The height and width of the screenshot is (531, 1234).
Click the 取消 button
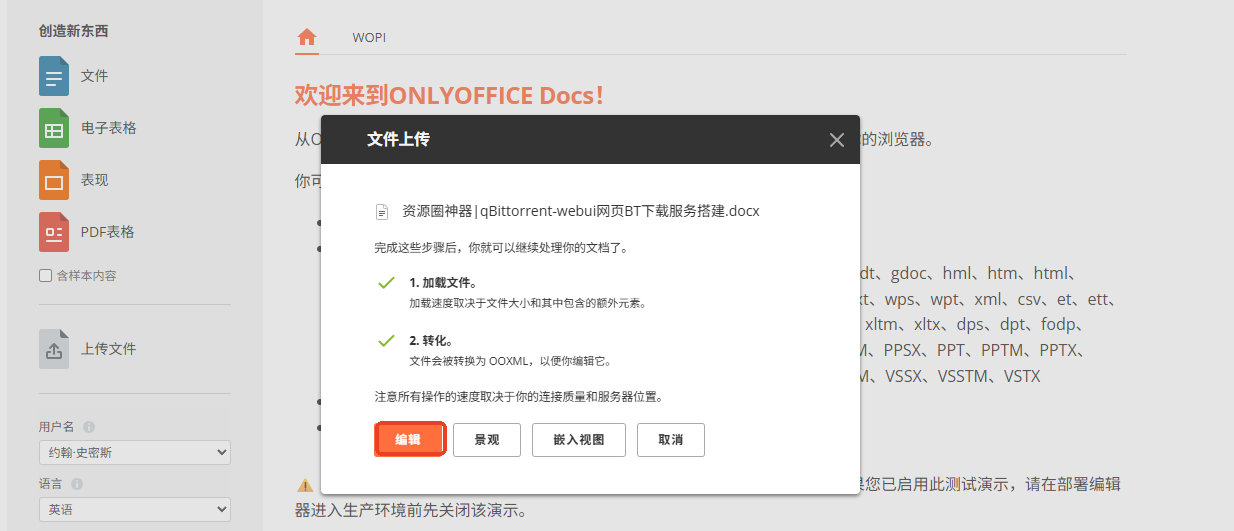(671, 440)
